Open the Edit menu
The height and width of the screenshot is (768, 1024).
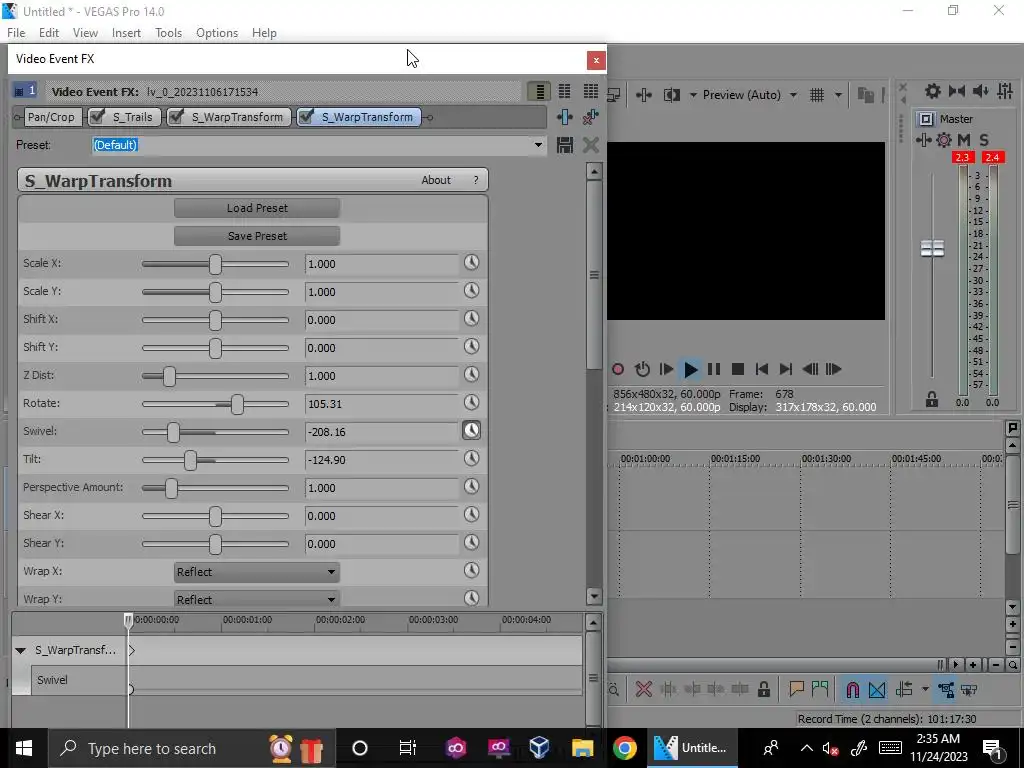49,33
